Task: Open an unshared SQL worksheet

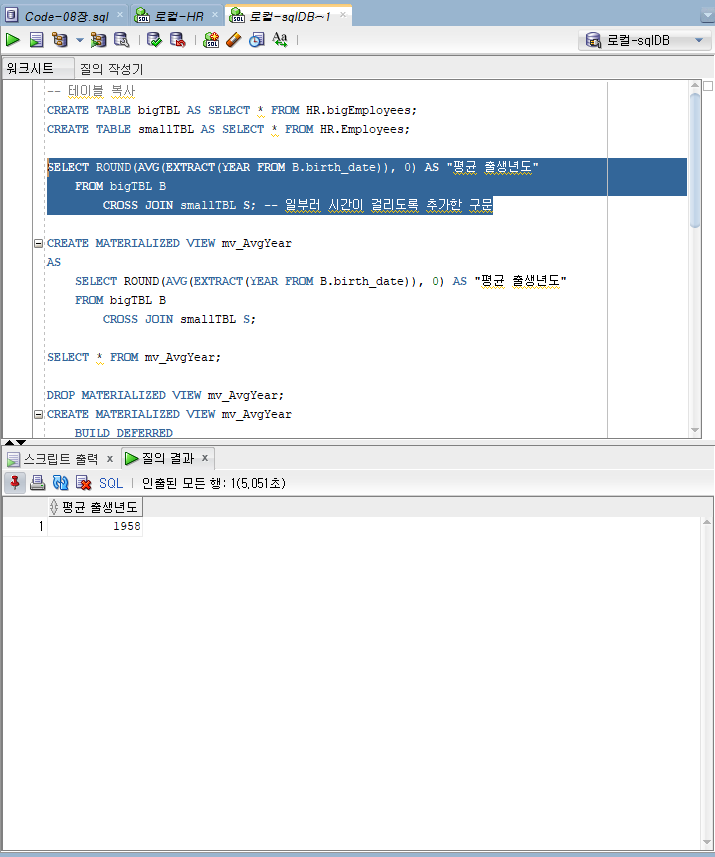Action: tap(211, 39)
